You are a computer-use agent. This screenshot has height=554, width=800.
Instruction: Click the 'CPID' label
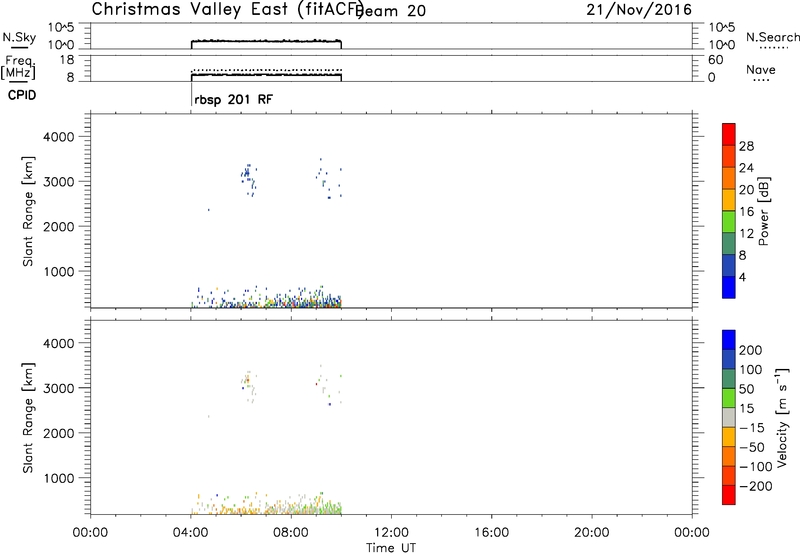(22, 95)
